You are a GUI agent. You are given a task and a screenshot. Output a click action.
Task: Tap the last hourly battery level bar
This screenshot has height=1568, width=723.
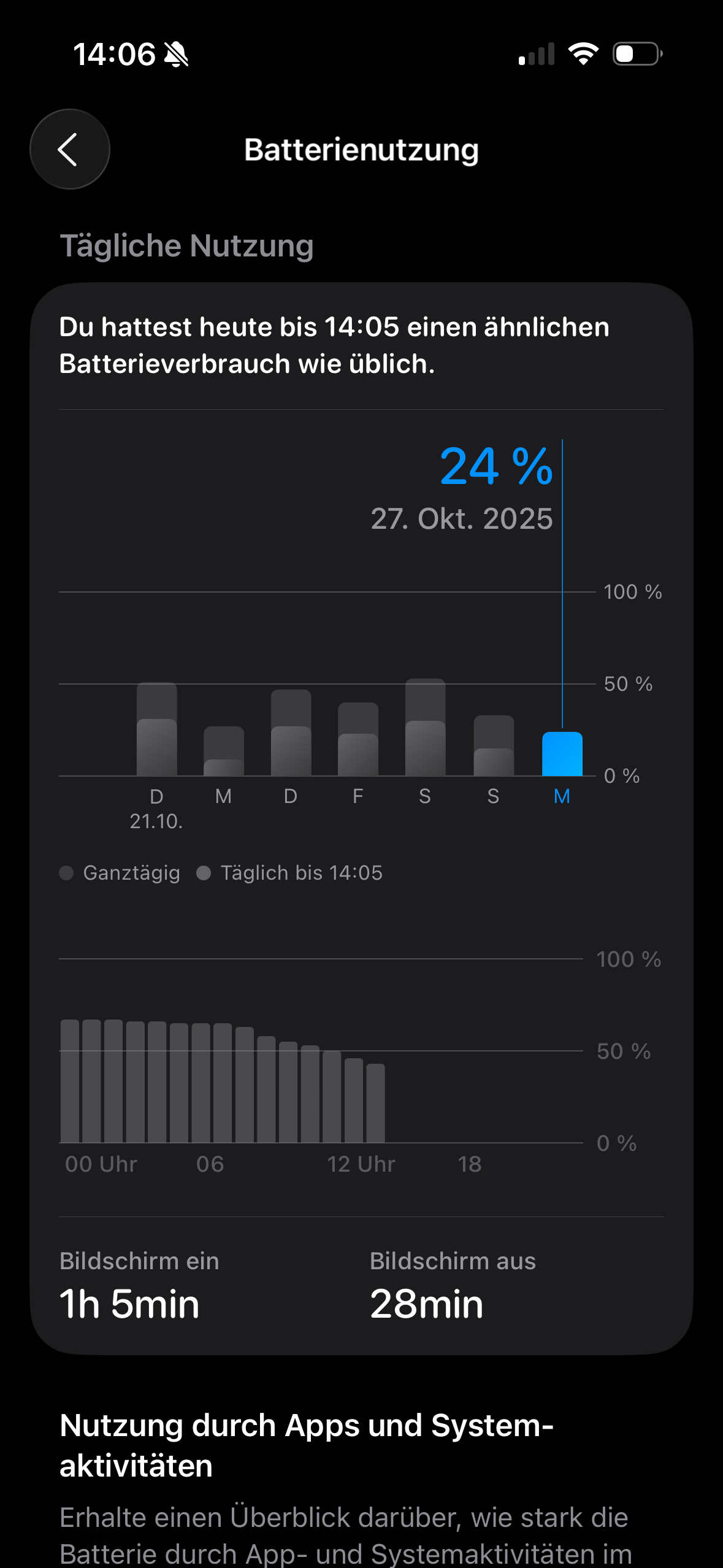tap(375, 1103)
